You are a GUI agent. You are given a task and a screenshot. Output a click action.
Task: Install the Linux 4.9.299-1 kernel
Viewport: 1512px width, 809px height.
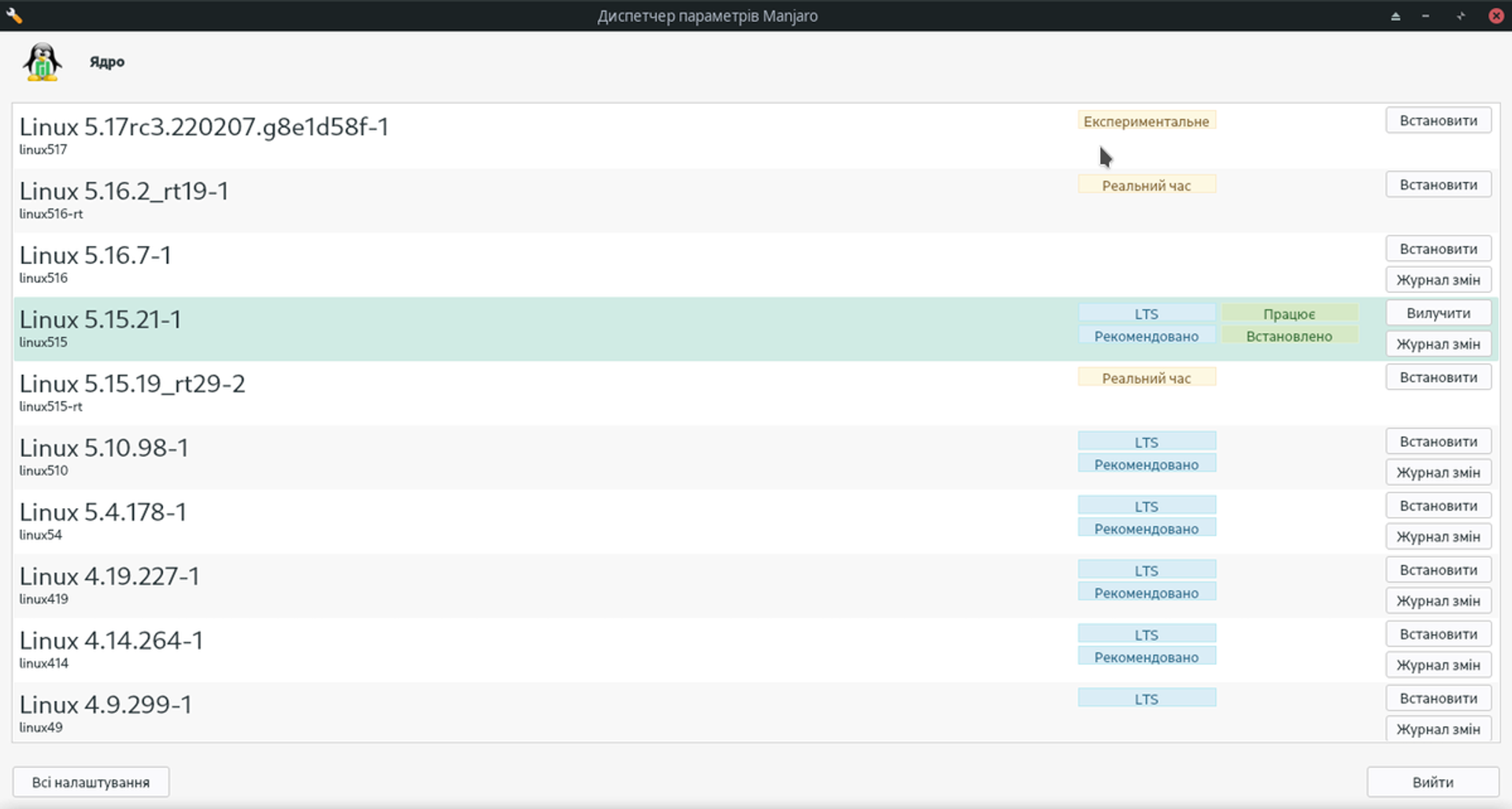coord(1438,699)
